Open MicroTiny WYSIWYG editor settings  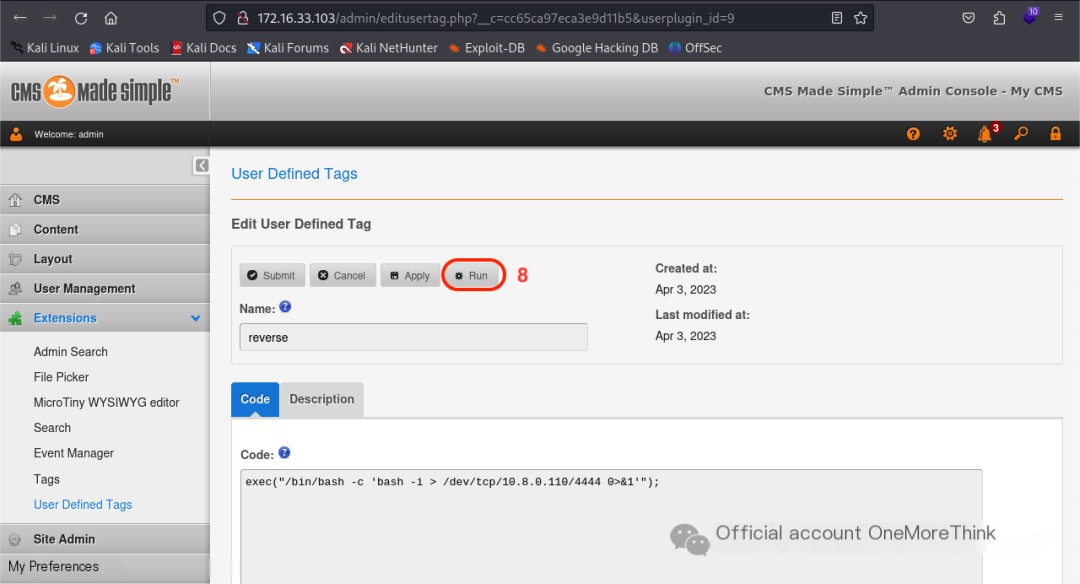click(106, 403)
